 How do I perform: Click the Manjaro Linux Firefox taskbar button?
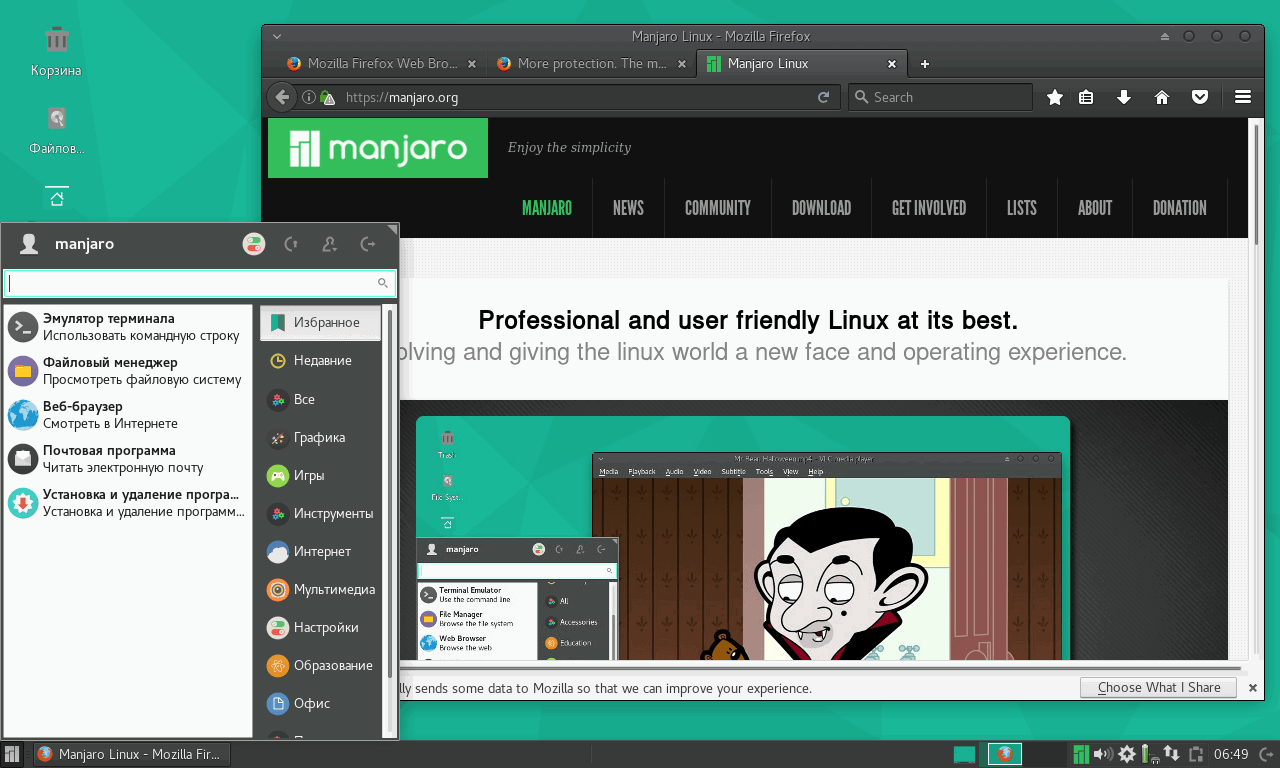132,754
